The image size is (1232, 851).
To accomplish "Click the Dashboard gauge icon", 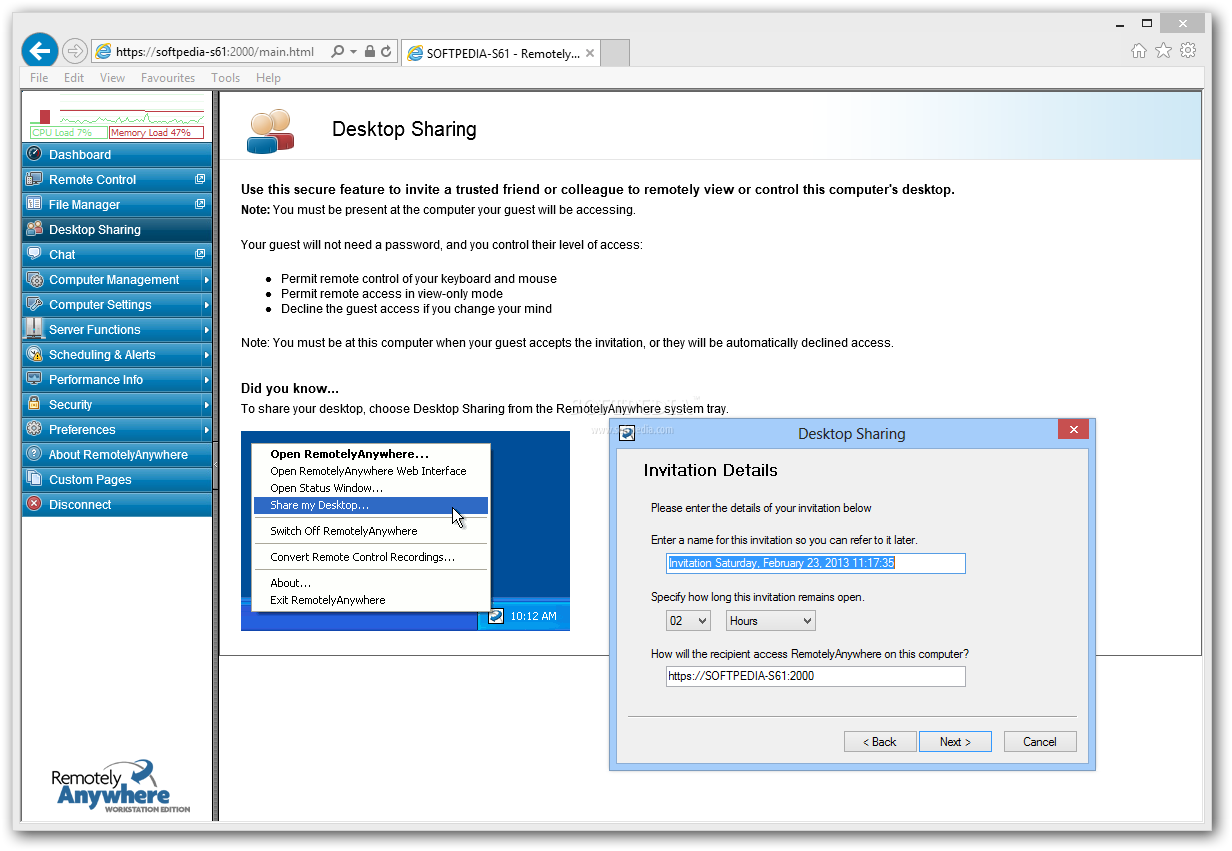I will (34, 154).
